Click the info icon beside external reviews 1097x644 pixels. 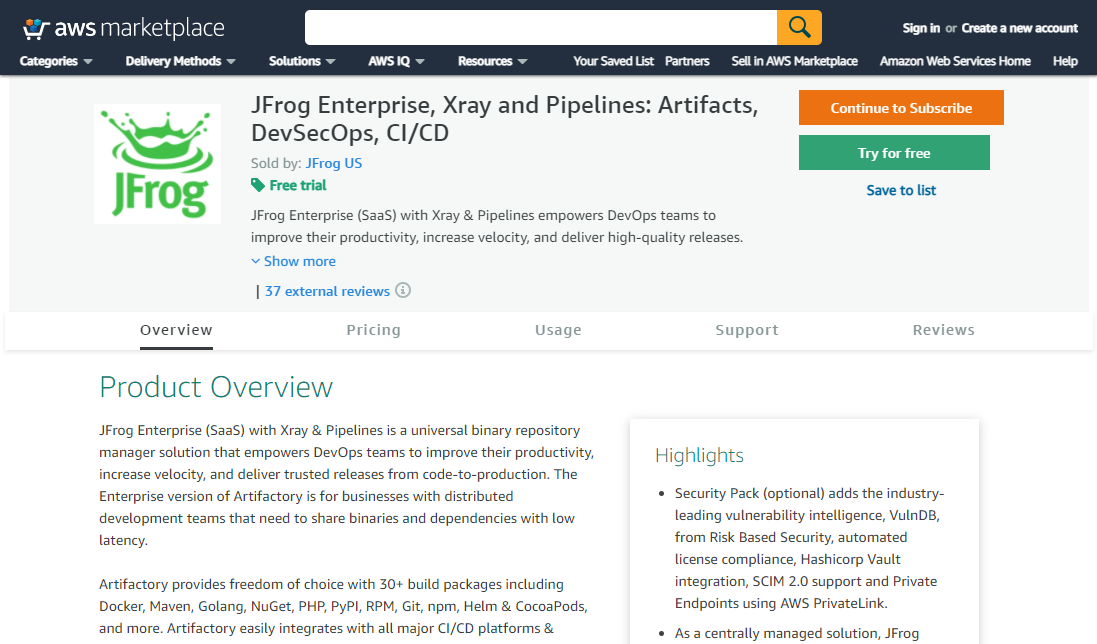tap(403, 291)
